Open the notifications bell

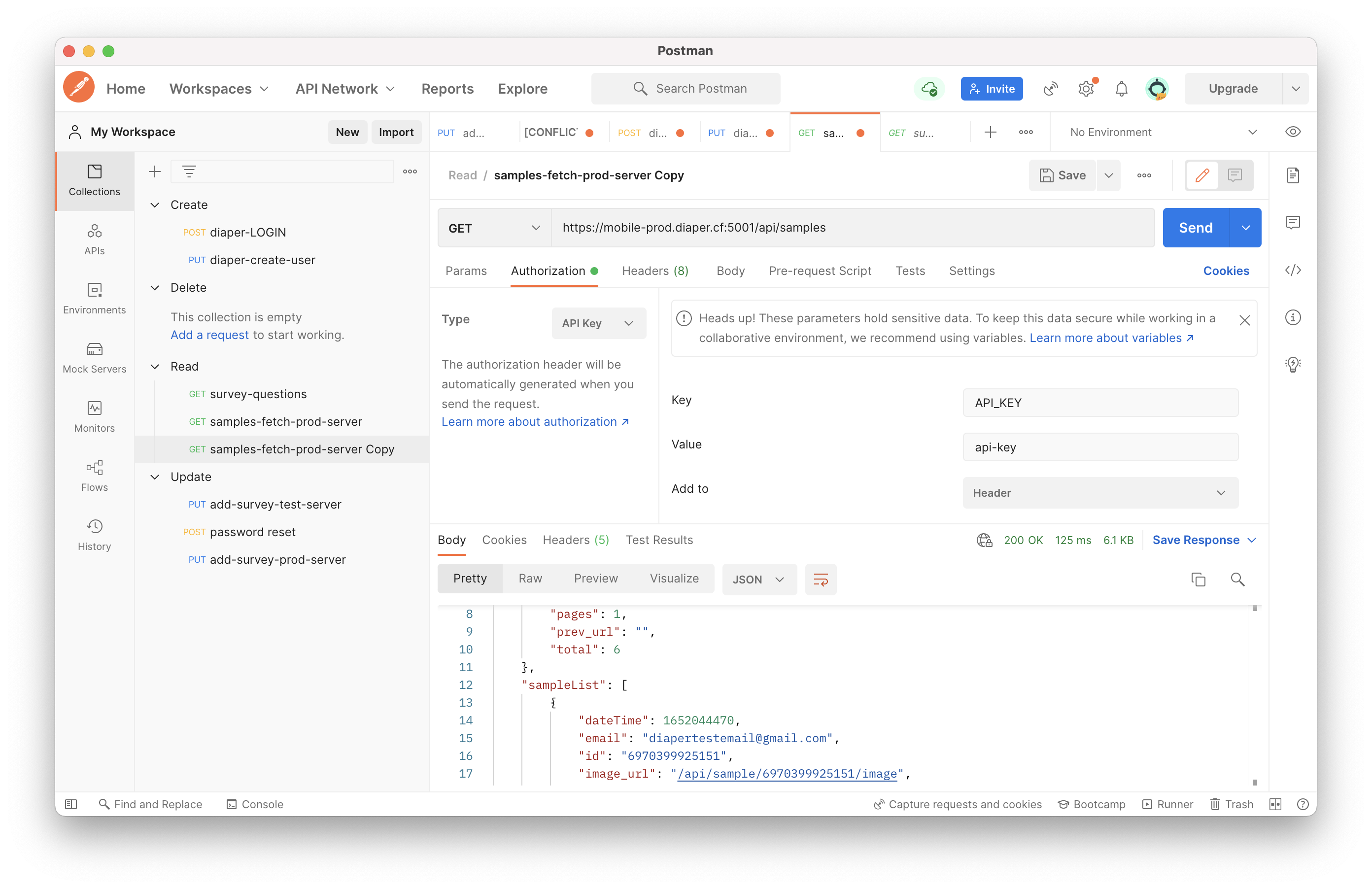pyautogui.click(x=1121, y=89)
